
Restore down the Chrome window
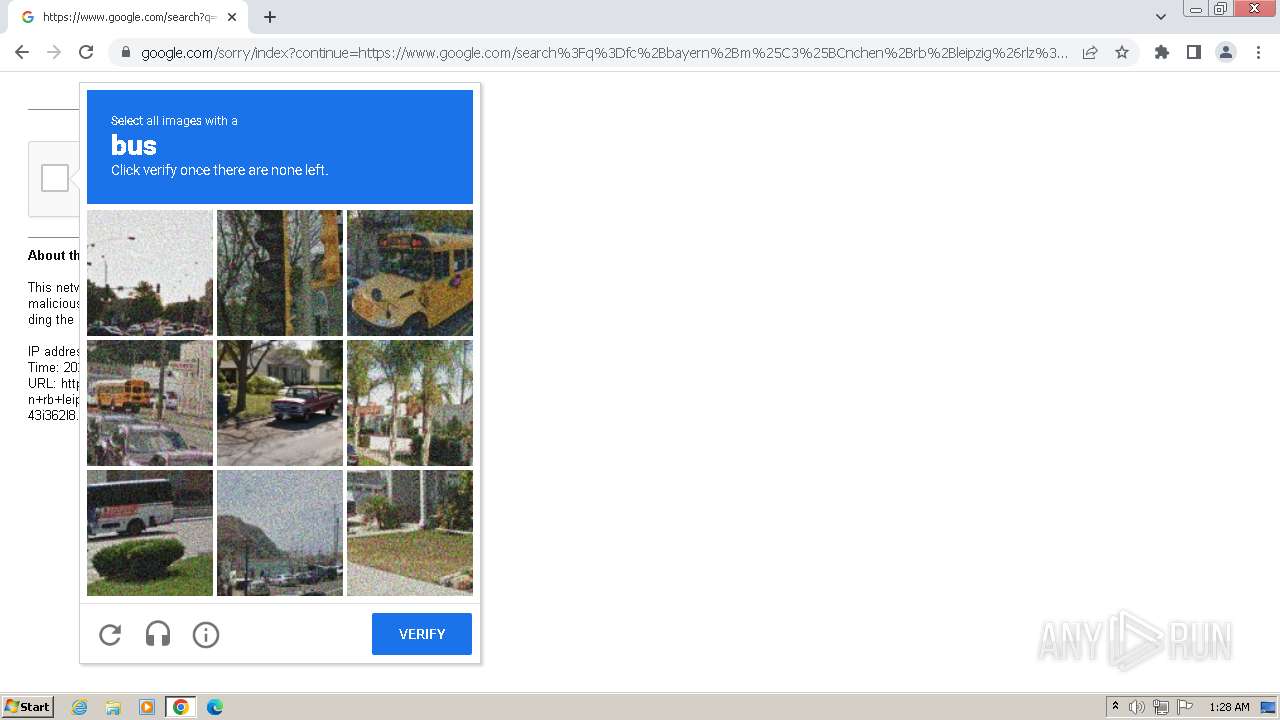[1221, 9]
